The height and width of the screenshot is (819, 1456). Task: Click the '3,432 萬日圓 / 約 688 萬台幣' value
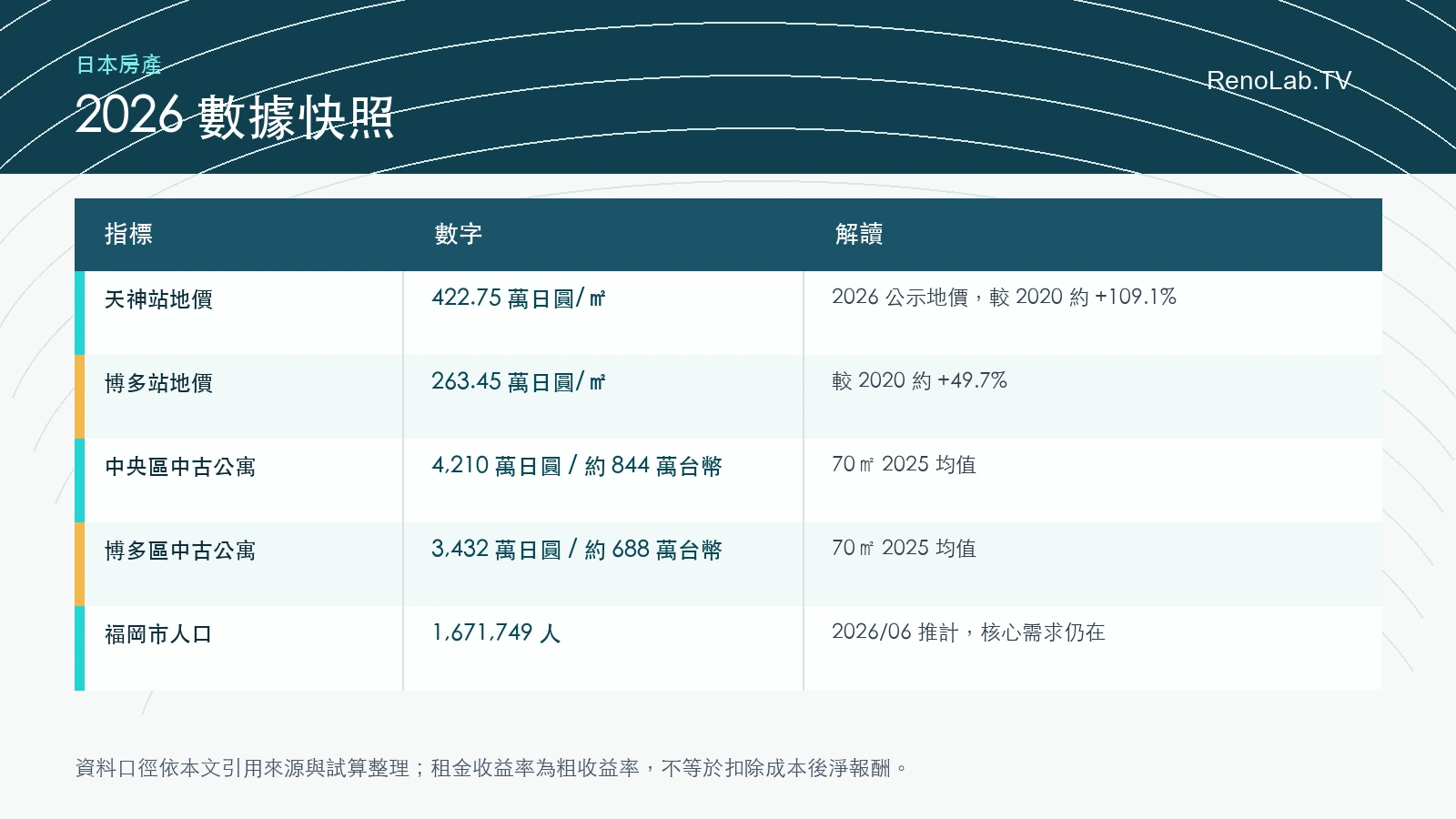click(577, 549)
